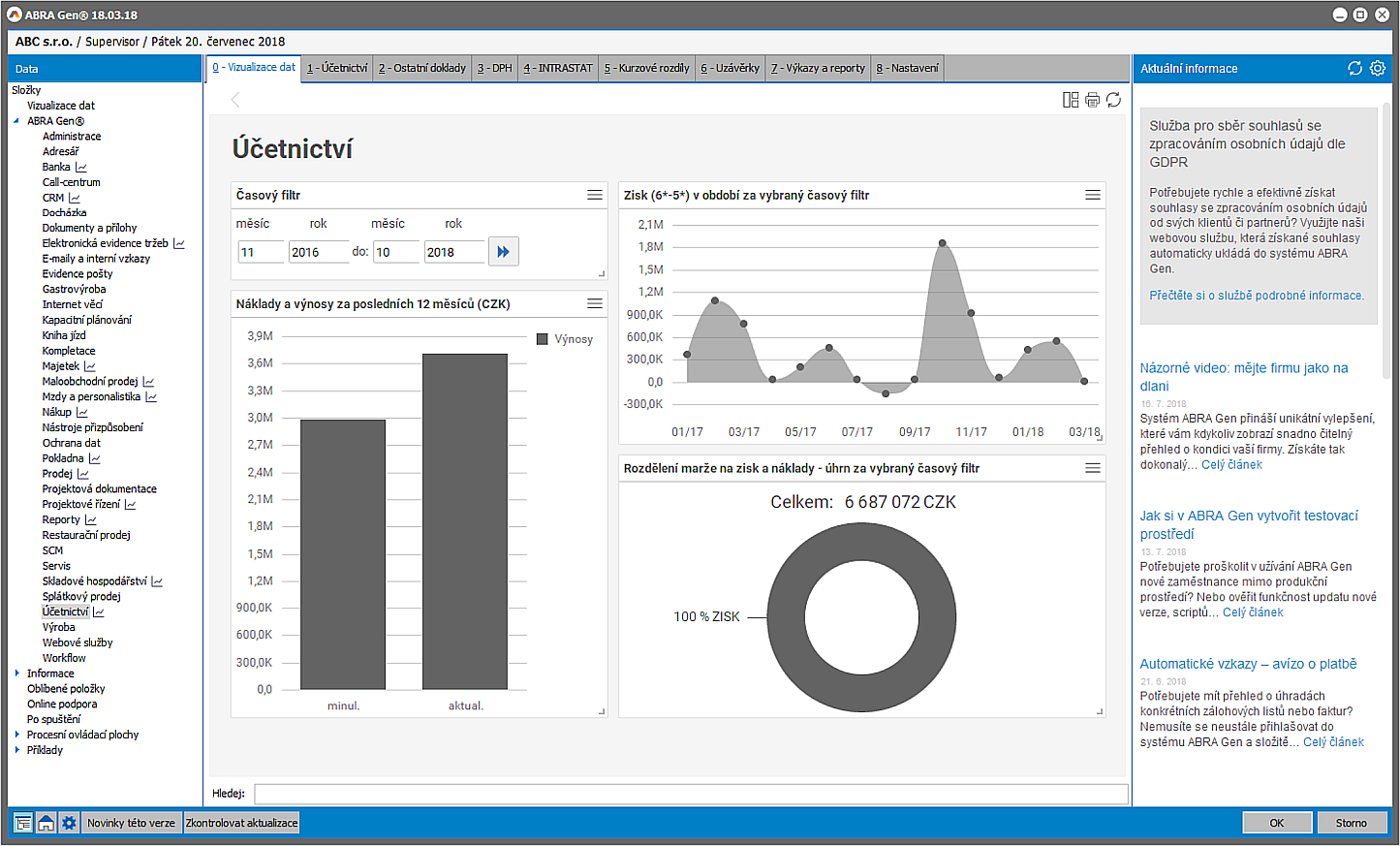1400x846 pixels.
Task: Click chart icon next to Mzdy a personalistika
Action: [151, 397]
